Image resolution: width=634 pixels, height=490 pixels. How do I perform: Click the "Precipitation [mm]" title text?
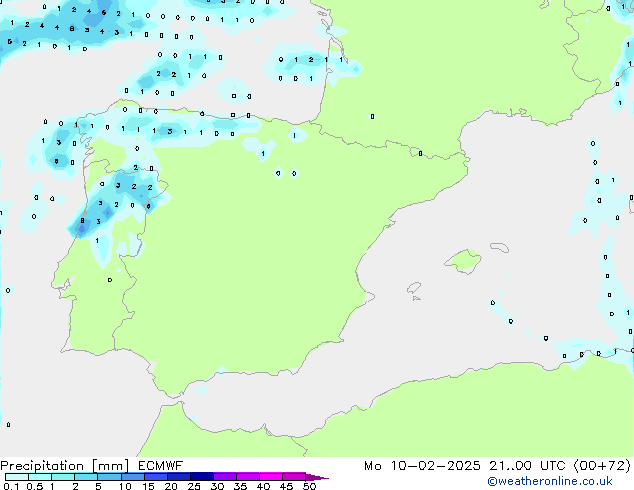[x=65, y=466]
